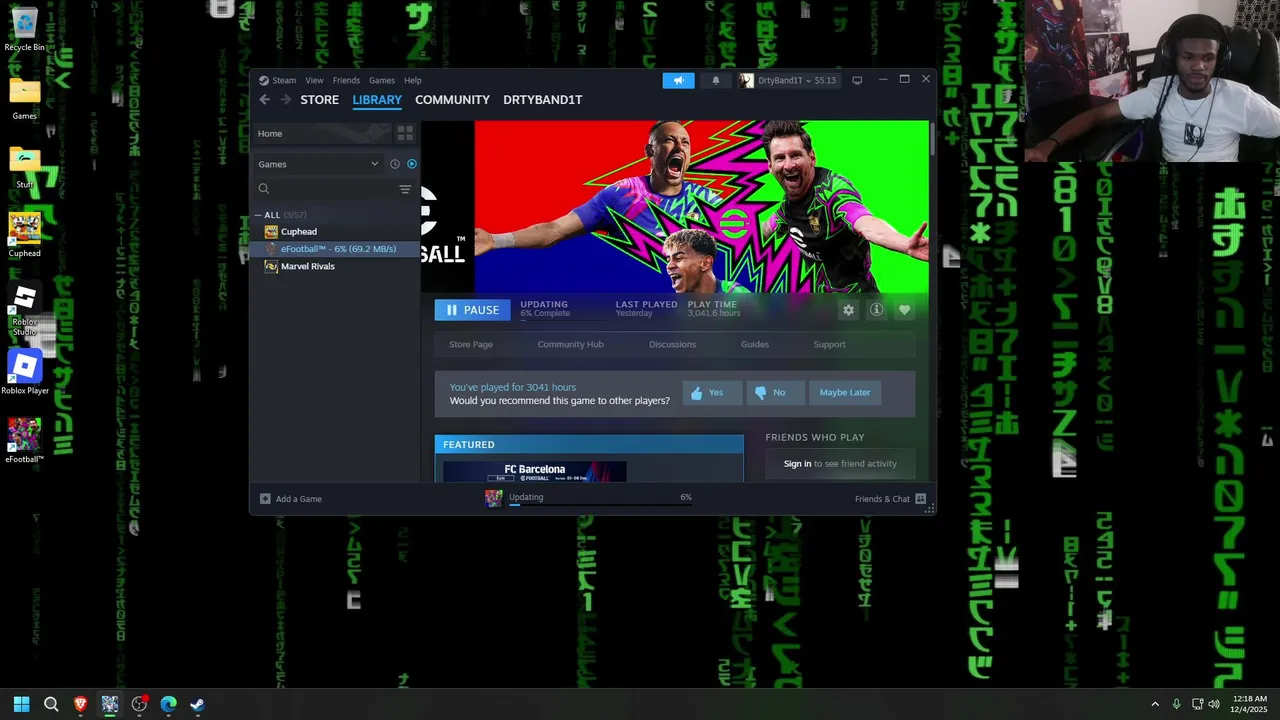Go to the LIBRARY section
This screenshot has width=1280, height=720.
377,100
